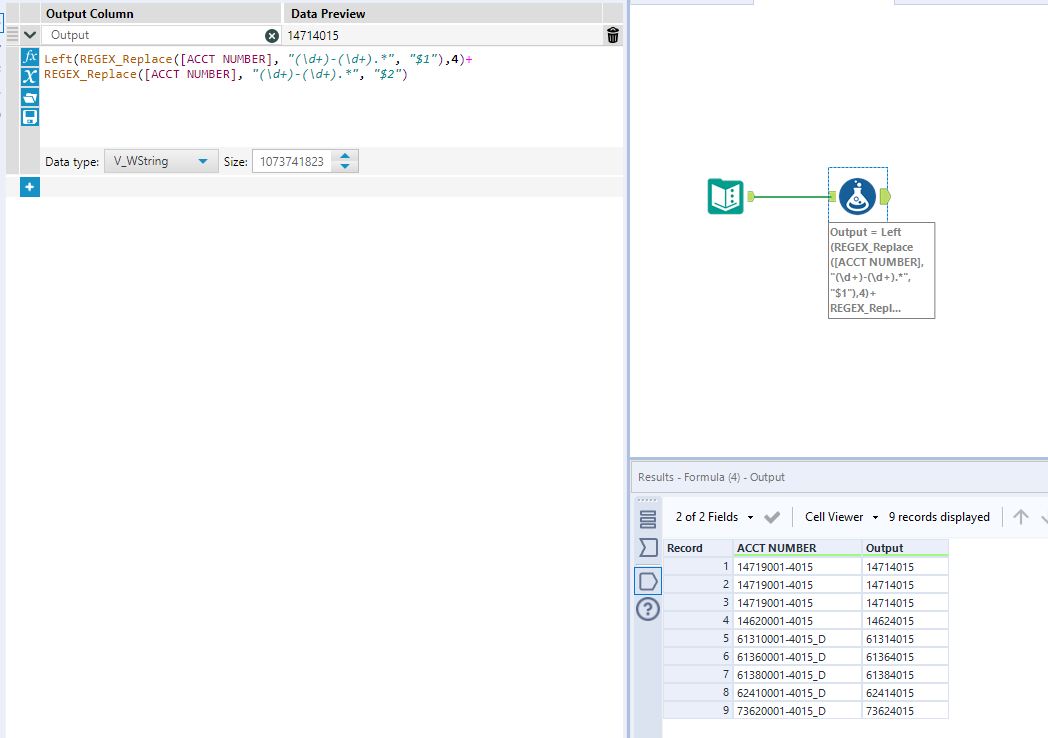Collapse the Output expression chevron

pos(30,35)
